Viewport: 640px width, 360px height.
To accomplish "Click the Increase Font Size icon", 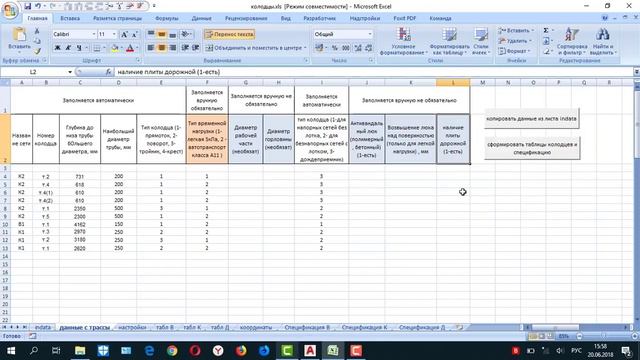I will [x=124, y=34].
